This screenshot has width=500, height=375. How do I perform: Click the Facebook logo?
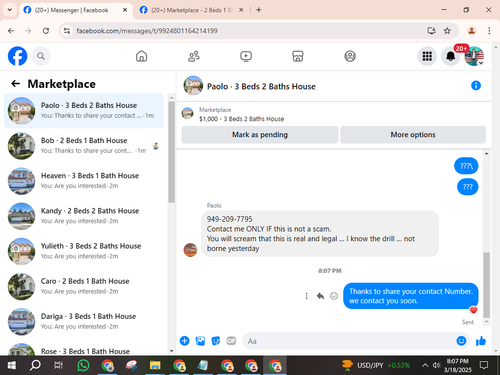click(17, 56)
